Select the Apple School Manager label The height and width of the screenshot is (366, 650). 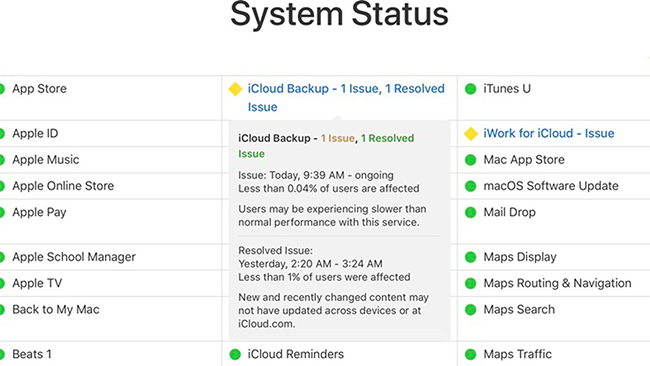[74, 257]
